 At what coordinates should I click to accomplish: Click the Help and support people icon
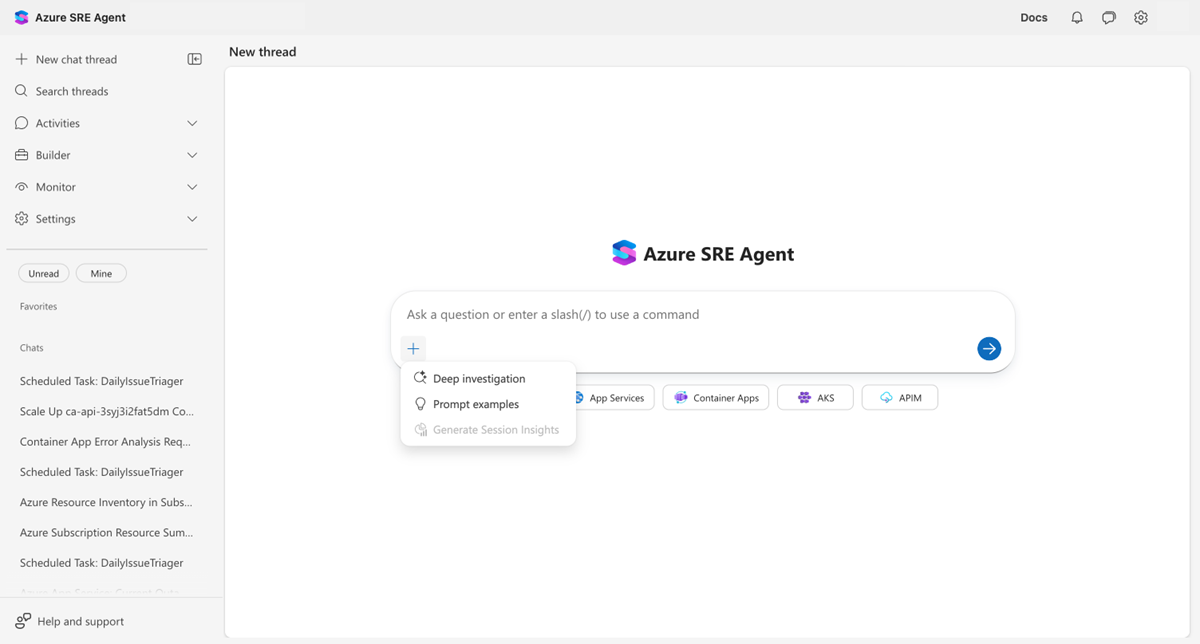(23, 621)
